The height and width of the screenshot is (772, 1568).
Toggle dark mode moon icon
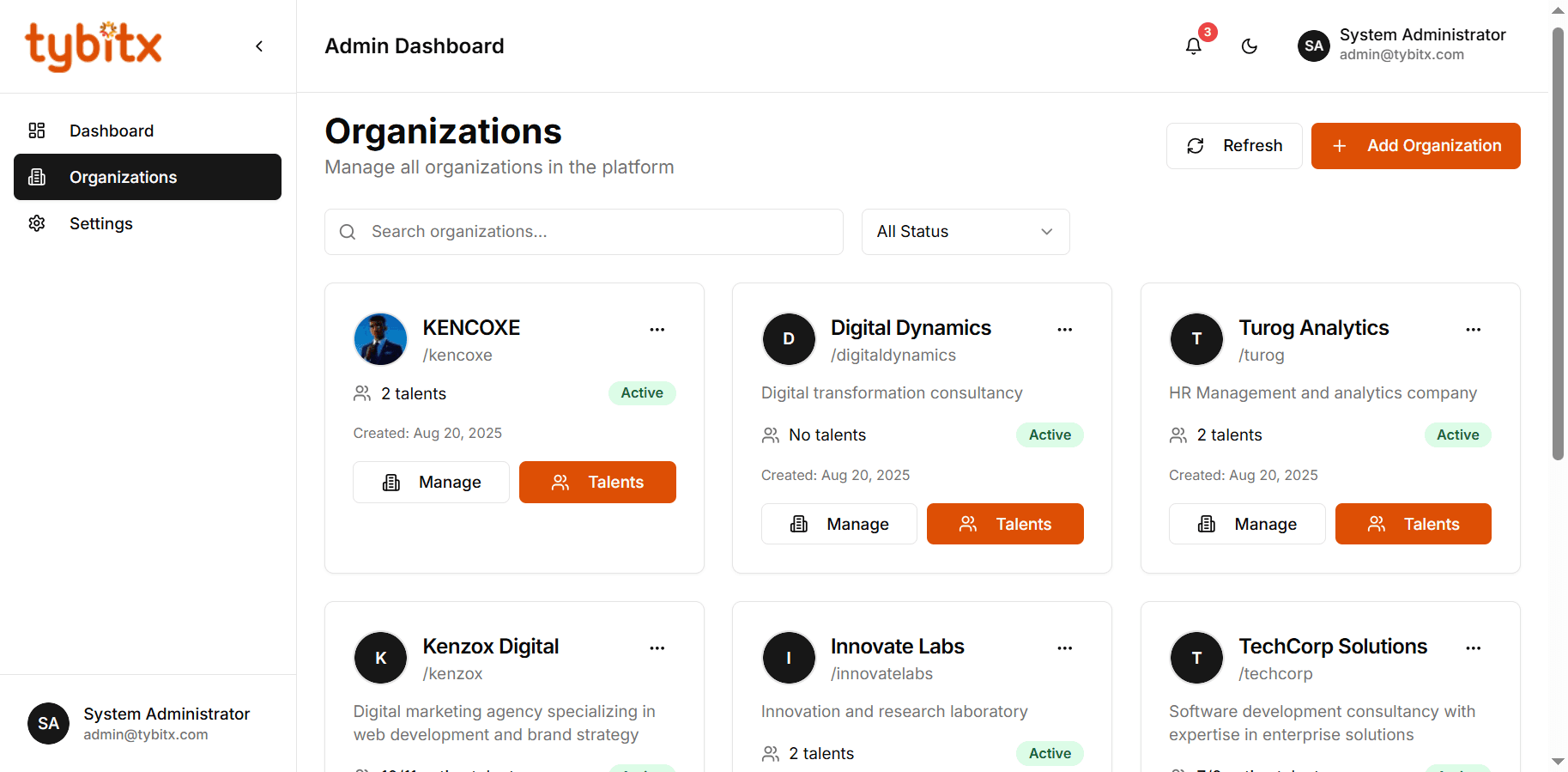pos(1250,46)
